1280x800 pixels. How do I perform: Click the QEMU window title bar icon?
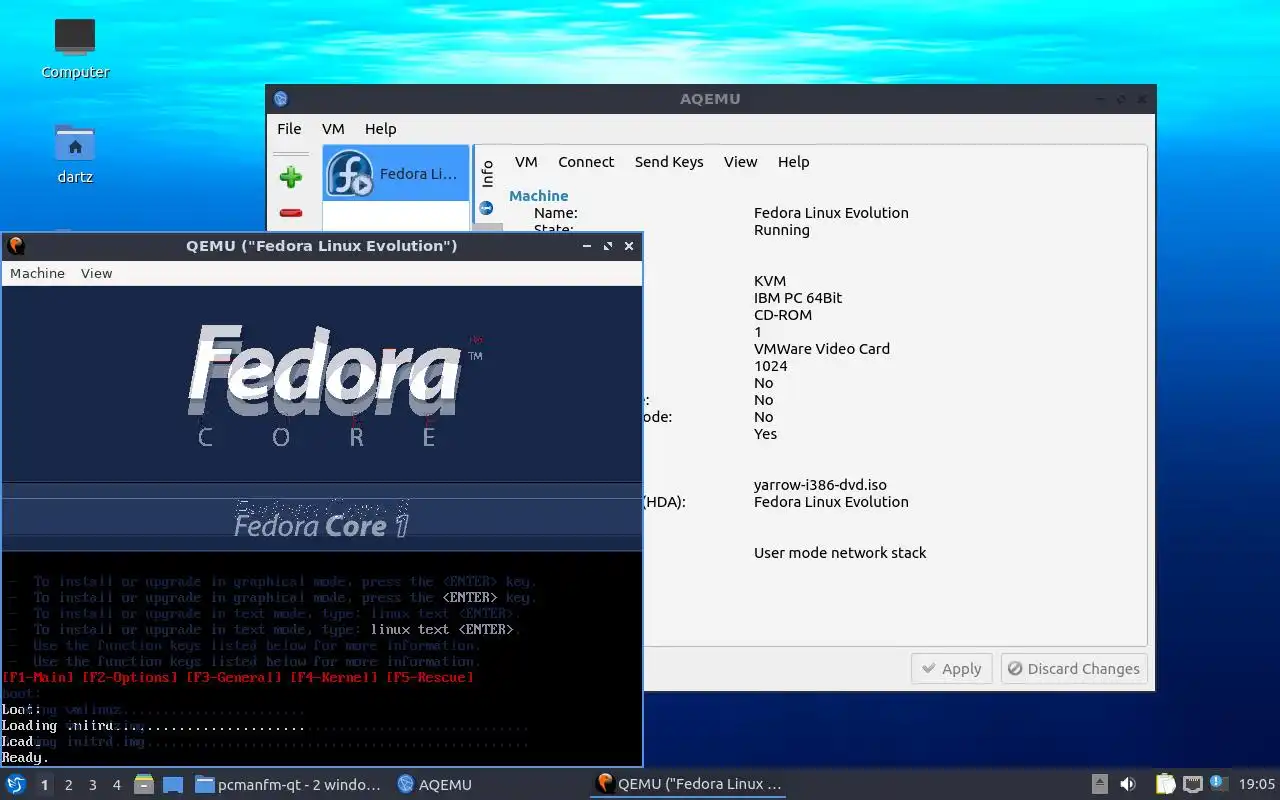pos(16,245)
